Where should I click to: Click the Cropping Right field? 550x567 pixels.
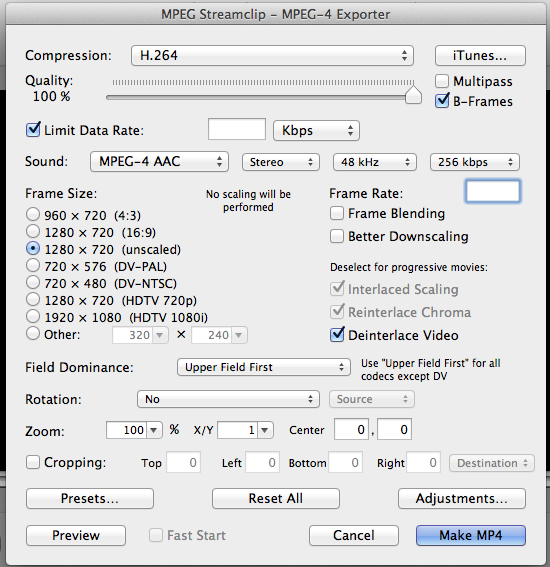423,462
